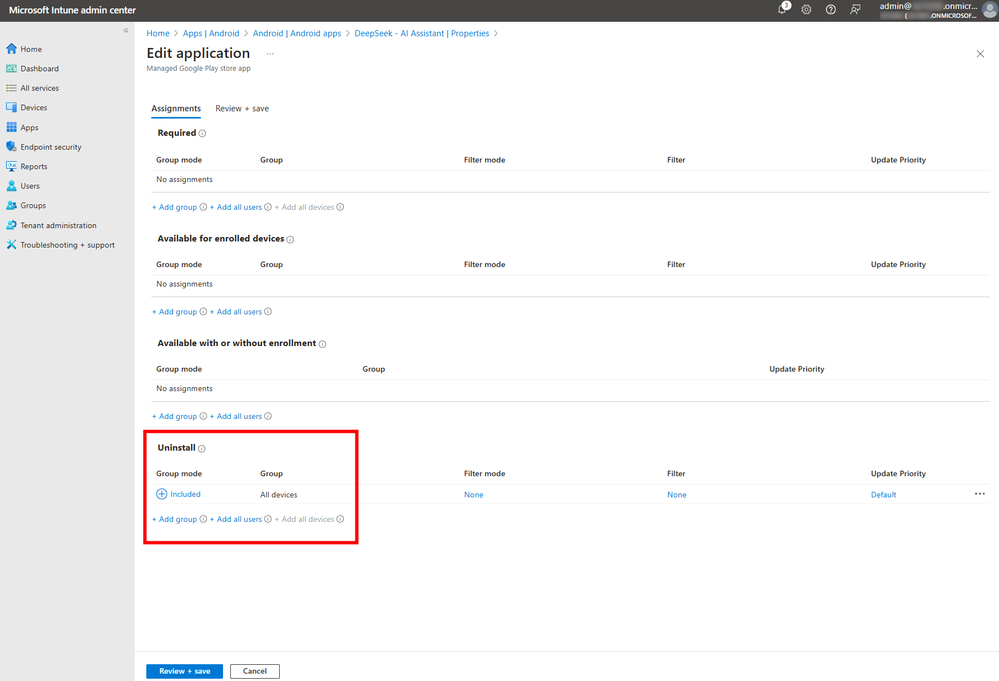
Task: Add all users under Available with or without enrollment
Action: point(236,416)
